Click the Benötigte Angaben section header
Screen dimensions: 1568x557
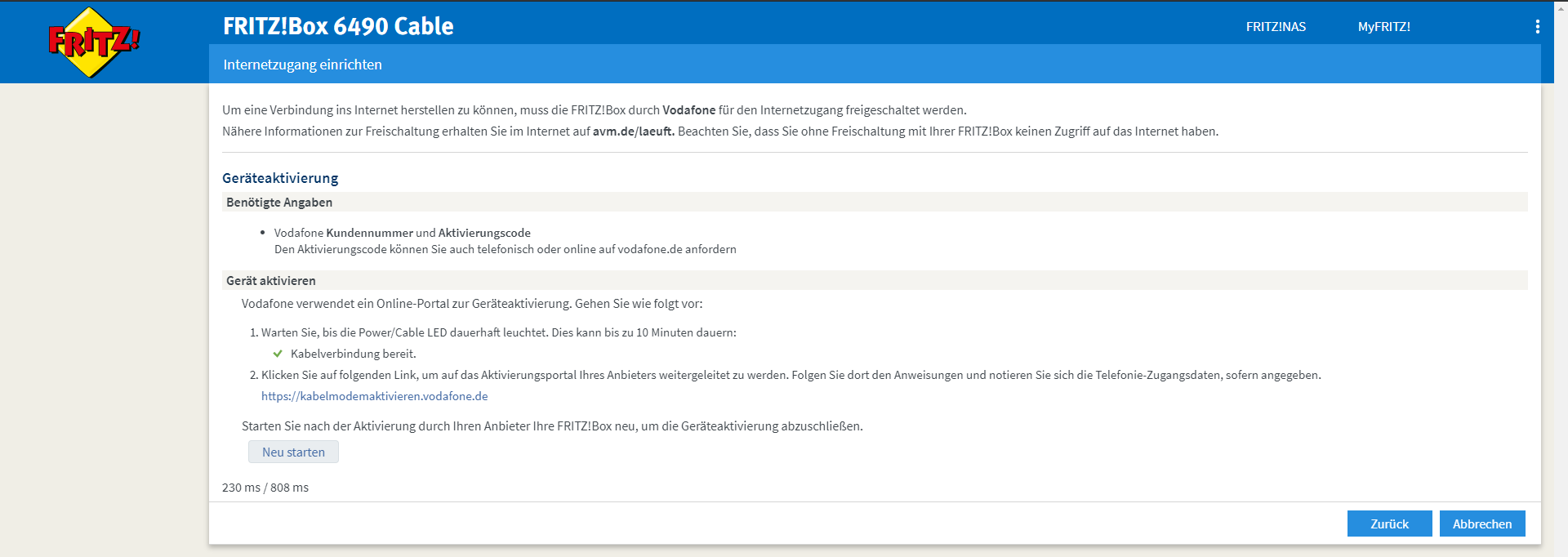875,202
